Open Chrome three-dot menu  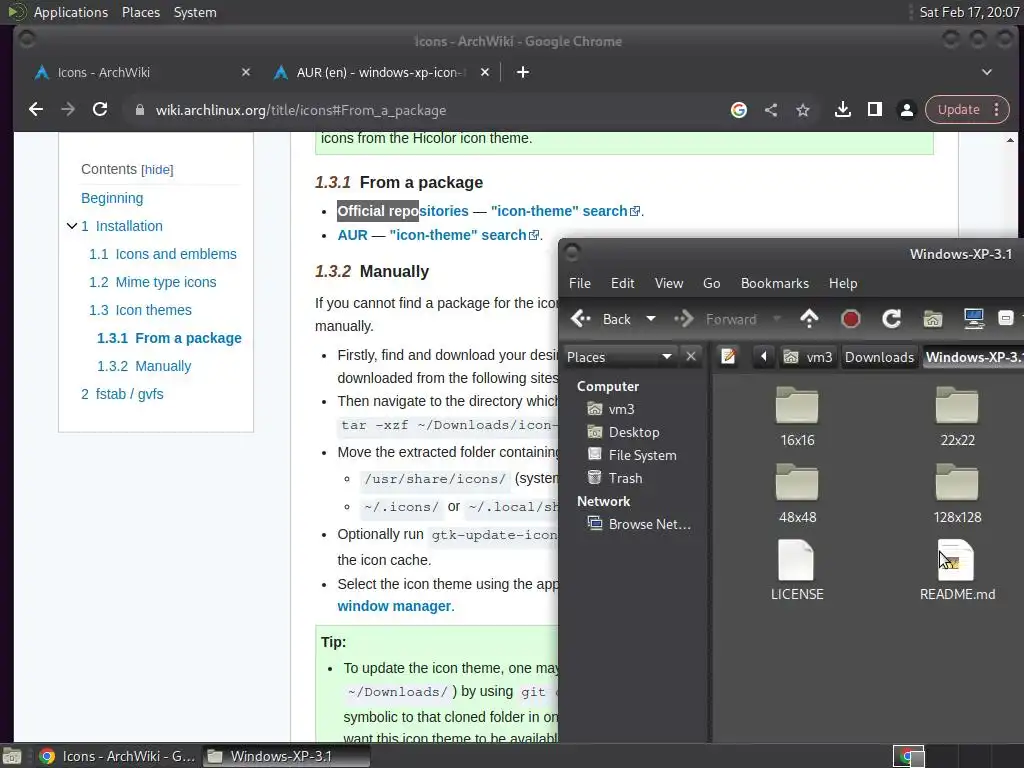click(x=997, y=110)
